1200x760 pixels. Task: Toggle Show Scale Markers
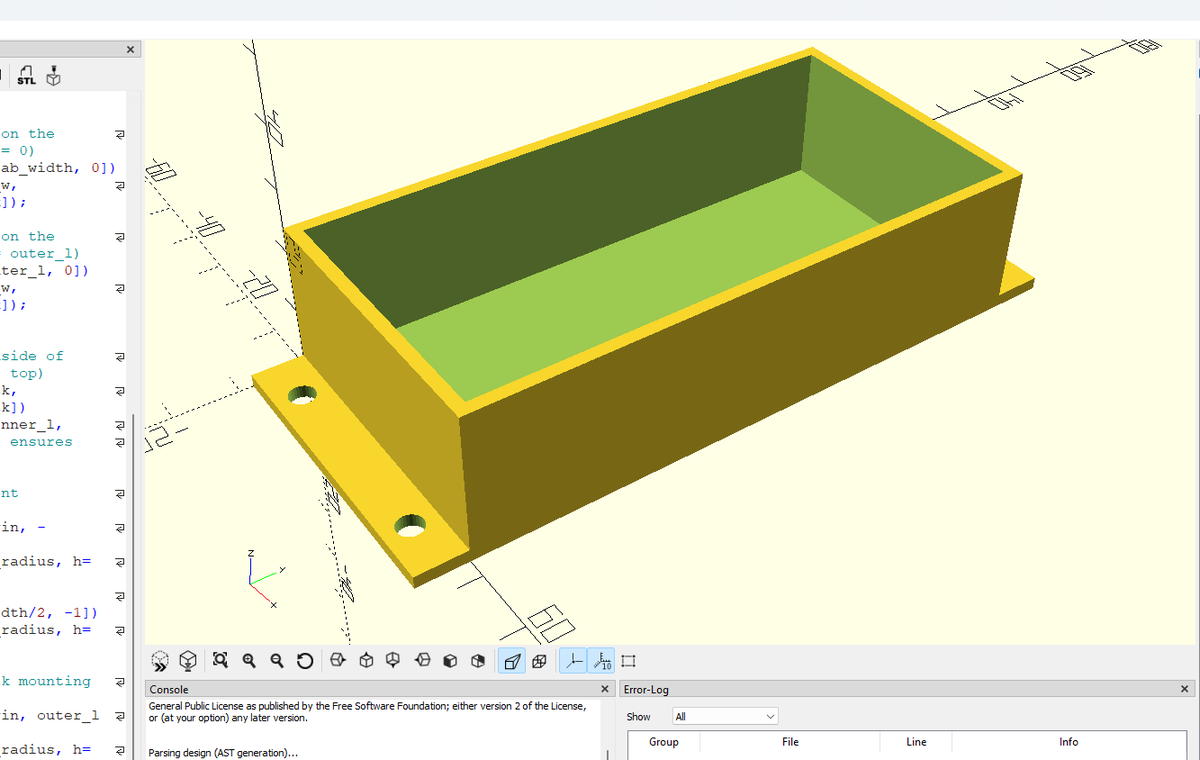(x=601, y=660)
